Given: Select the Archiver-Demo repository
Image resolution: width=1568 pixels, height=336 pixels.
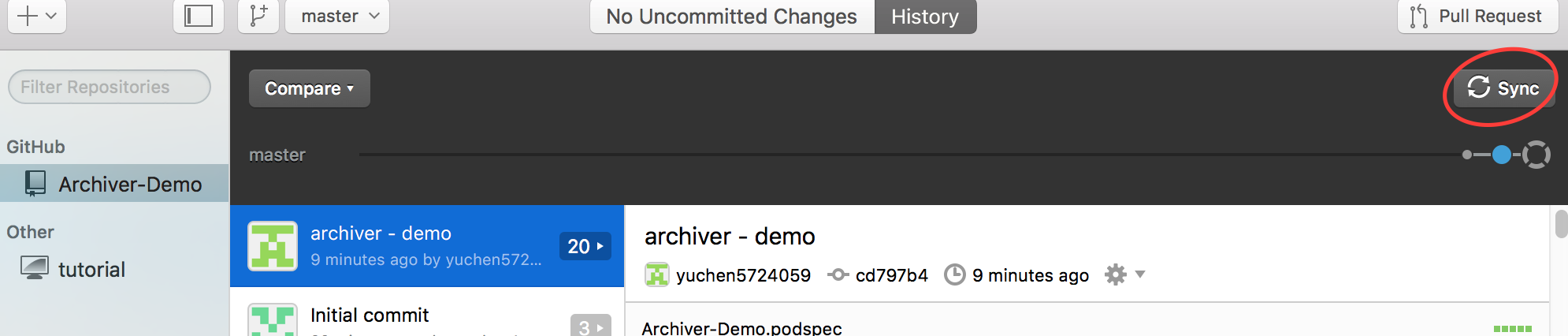Looking at the screenshot, I should [x=114, y=183].
